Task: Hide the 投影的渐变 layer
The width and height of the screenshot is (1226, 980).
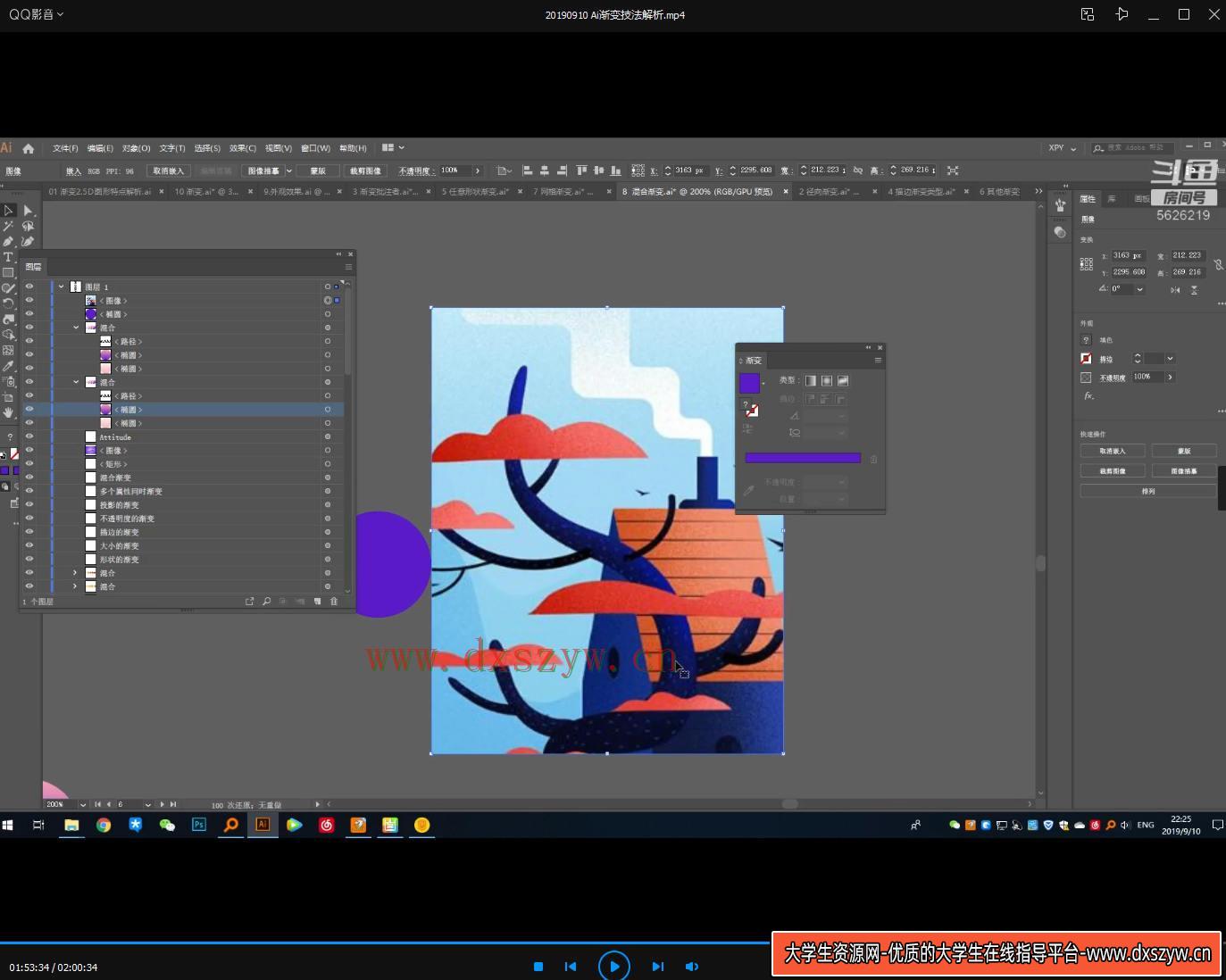Action: 29,504
